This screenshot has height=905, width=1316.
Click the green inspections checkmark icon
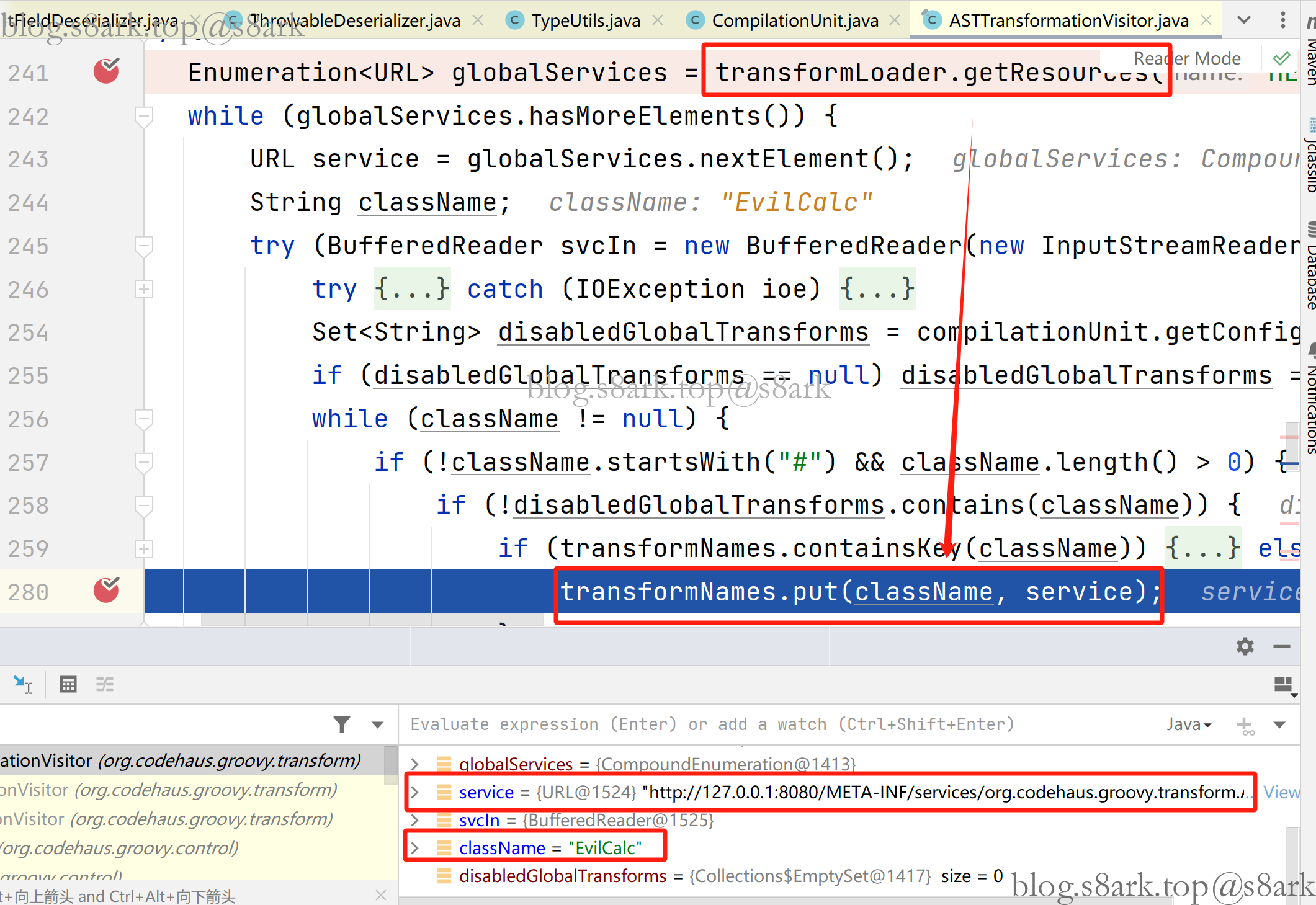1281,58
